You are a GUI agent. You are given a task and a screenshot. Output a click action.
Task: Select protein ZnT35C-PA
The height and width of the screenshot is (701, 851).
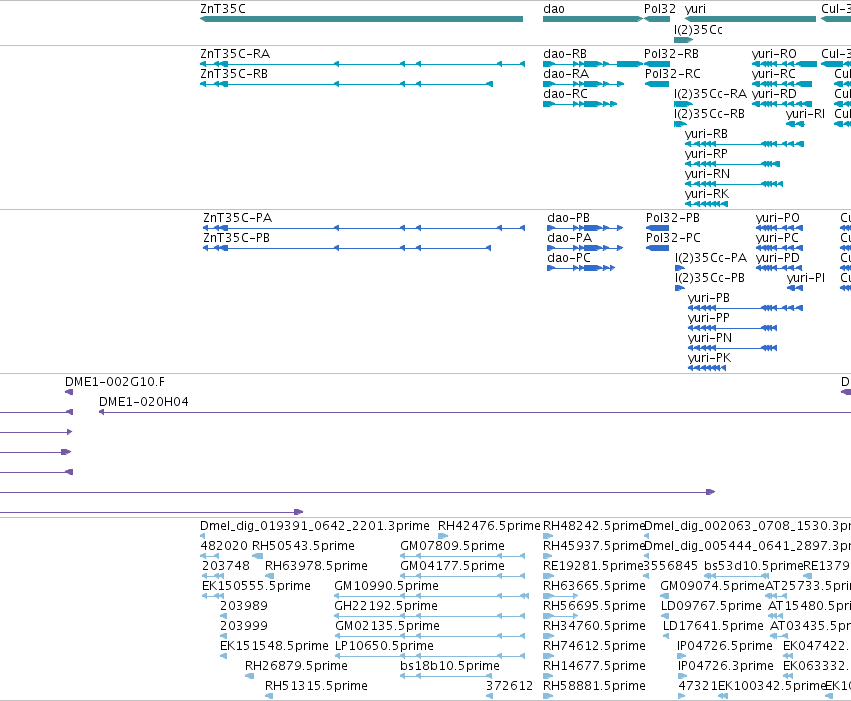tap(364, 228)
